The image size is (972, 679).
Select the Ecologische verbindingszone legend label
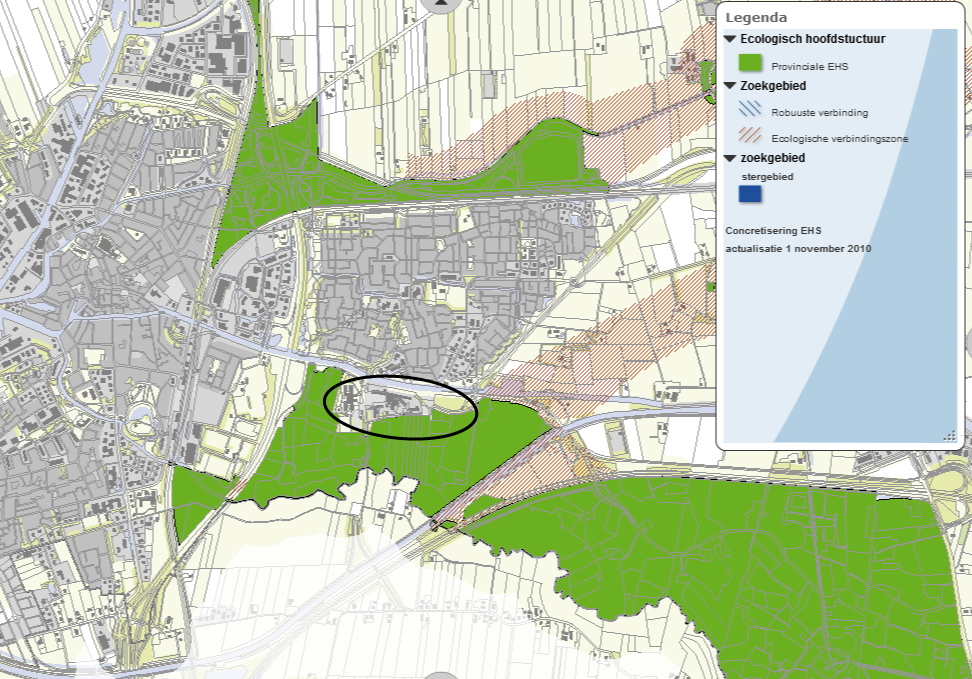839,138
